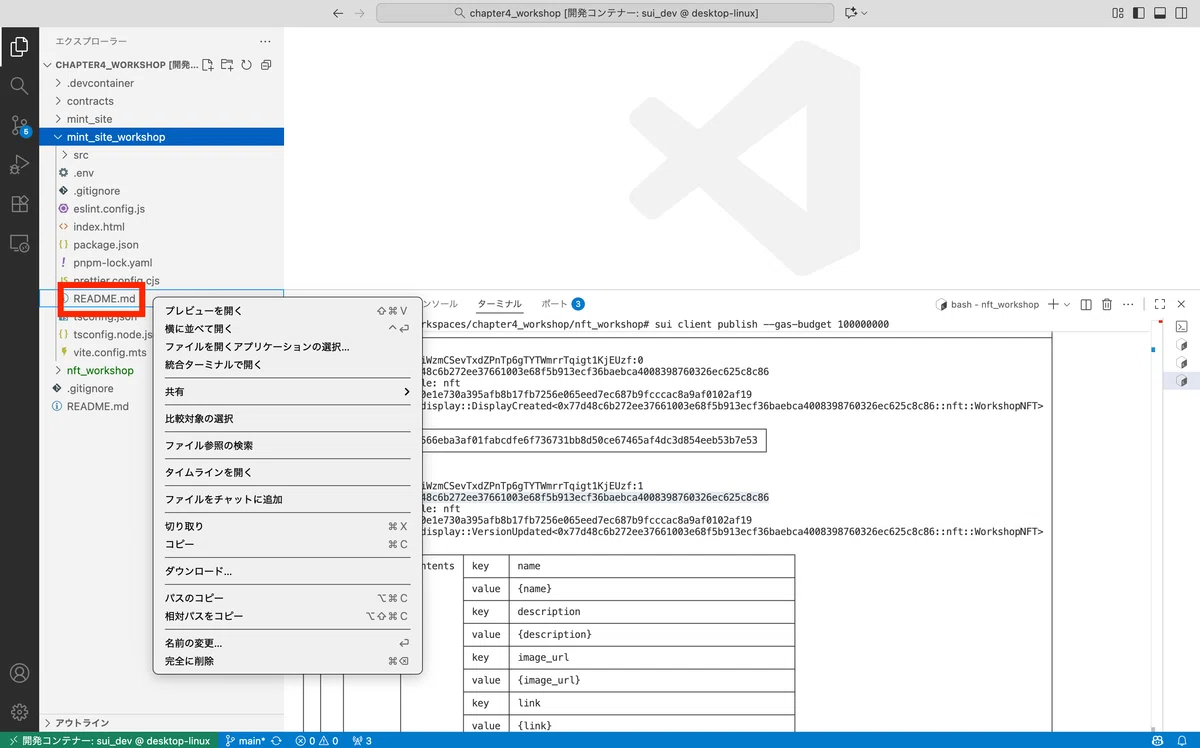
Task: Choose ダウンロード in context menu
Action: 288,571
